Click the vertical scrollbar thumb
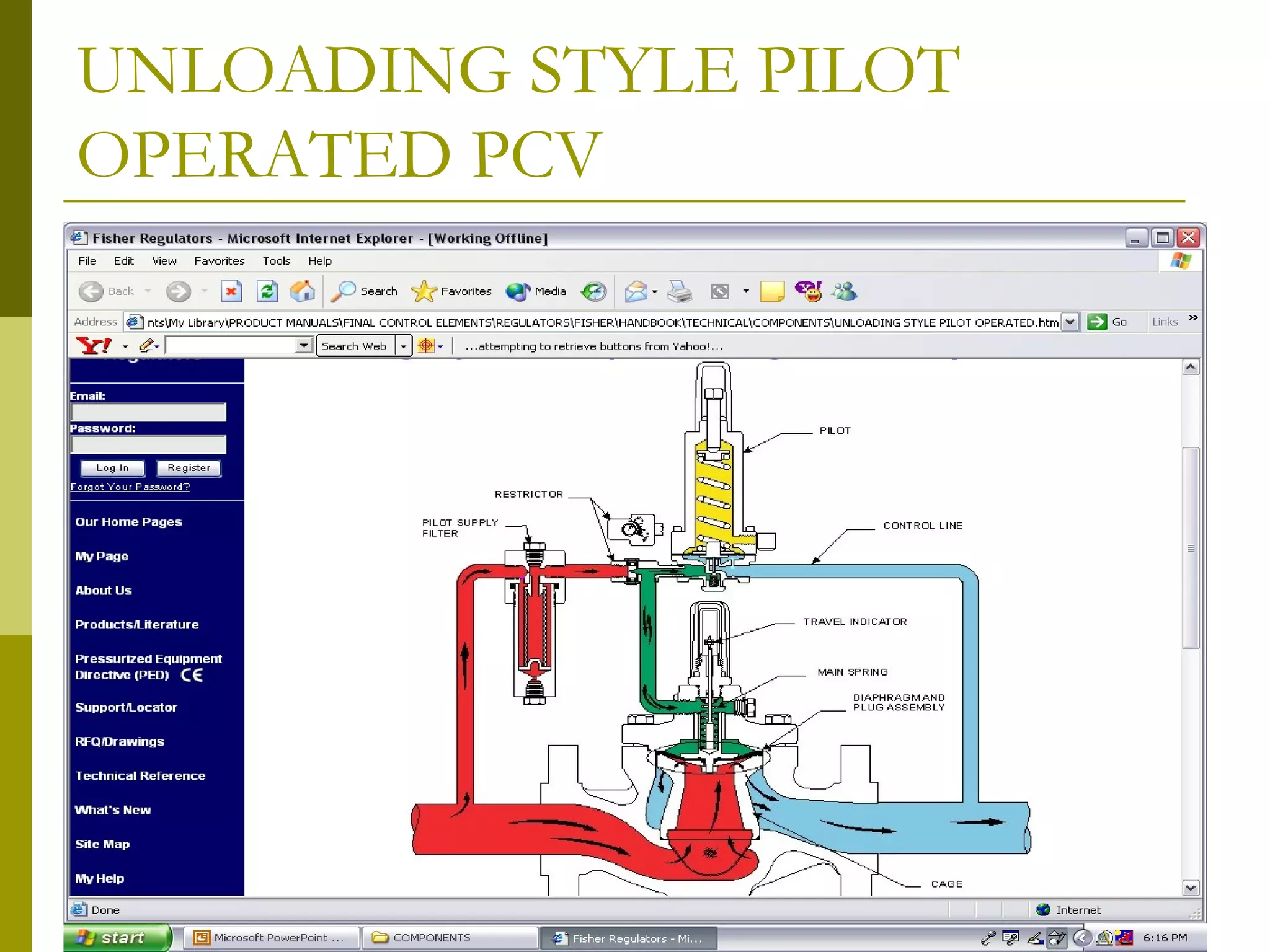Screen dimensions: 1270x952 pyautogui.click(x=1191, y=548)
